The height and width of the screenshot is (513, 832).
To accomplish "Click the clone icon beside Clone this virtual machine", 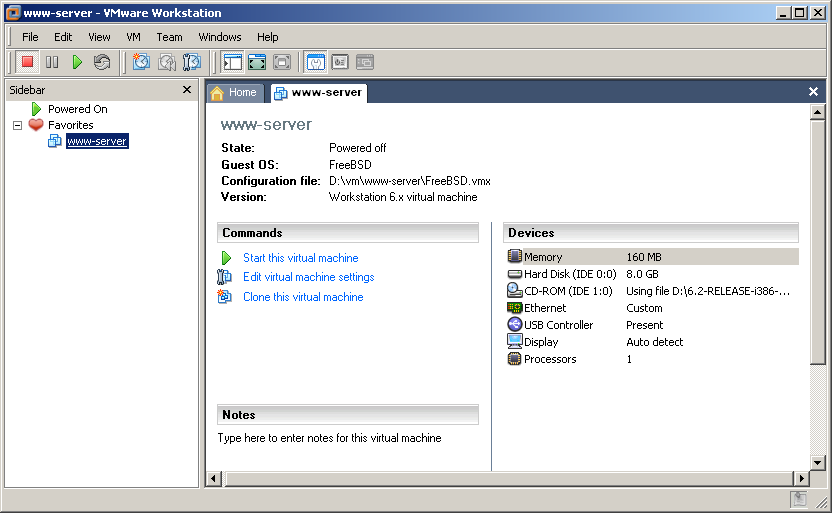I will coord(224,297).
